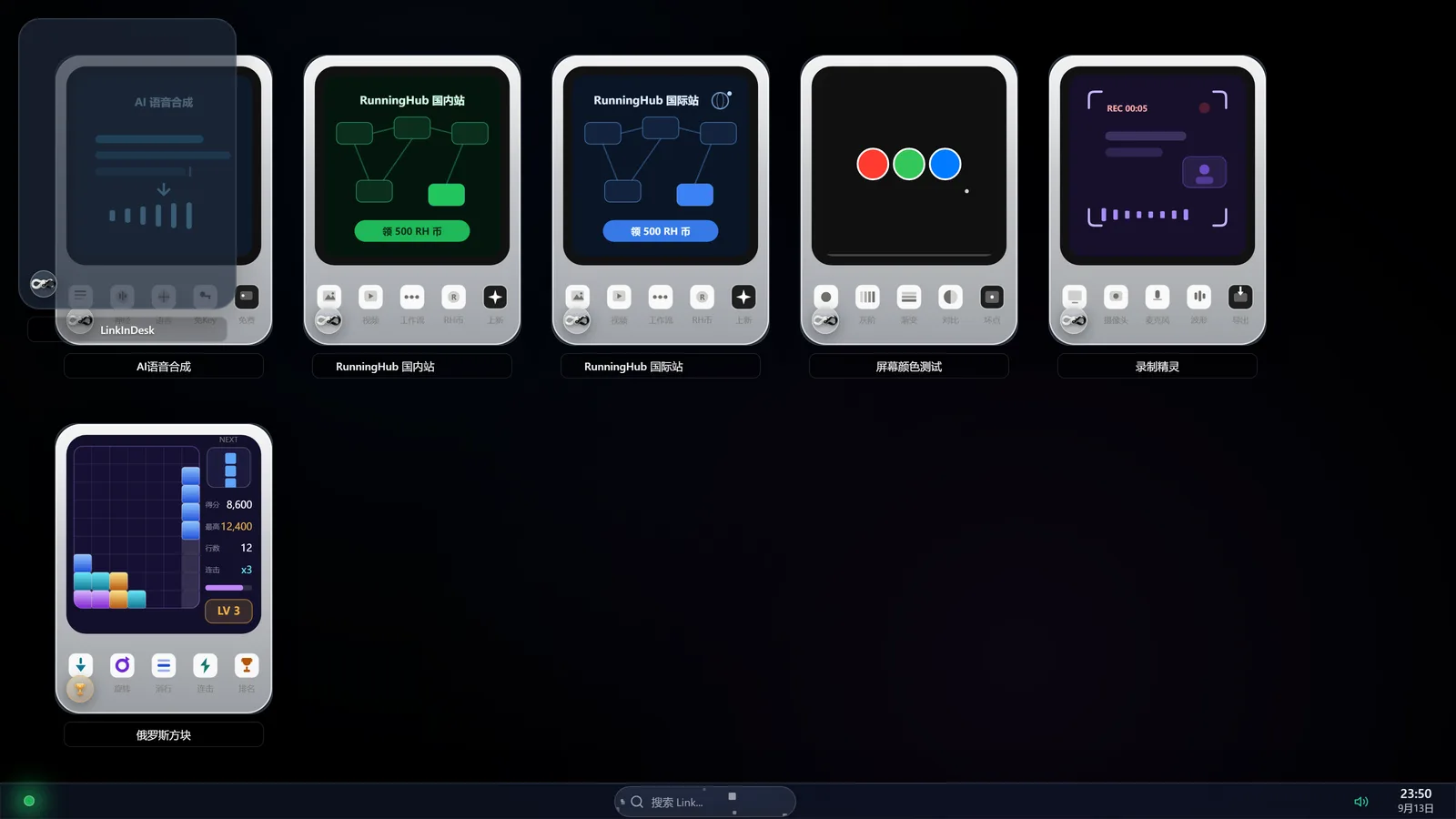Viewport: 1456px width, 819px height.
Task: Click the 免费 dark icon in AI语音合成 card
Action: pyautogui.click(x=247, y=297)
